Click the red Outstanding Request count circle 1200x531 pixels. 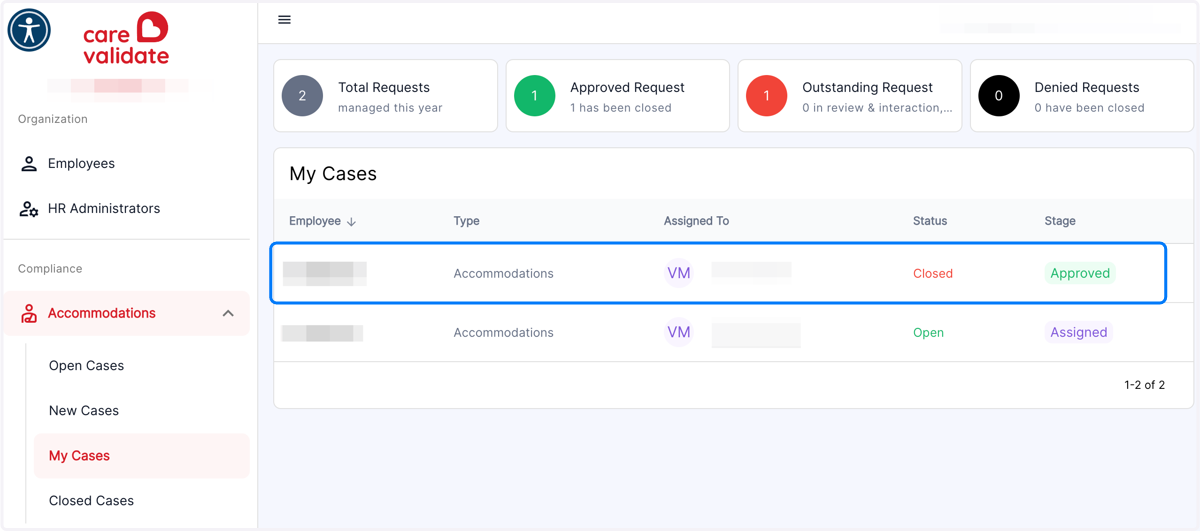[766, 96]
